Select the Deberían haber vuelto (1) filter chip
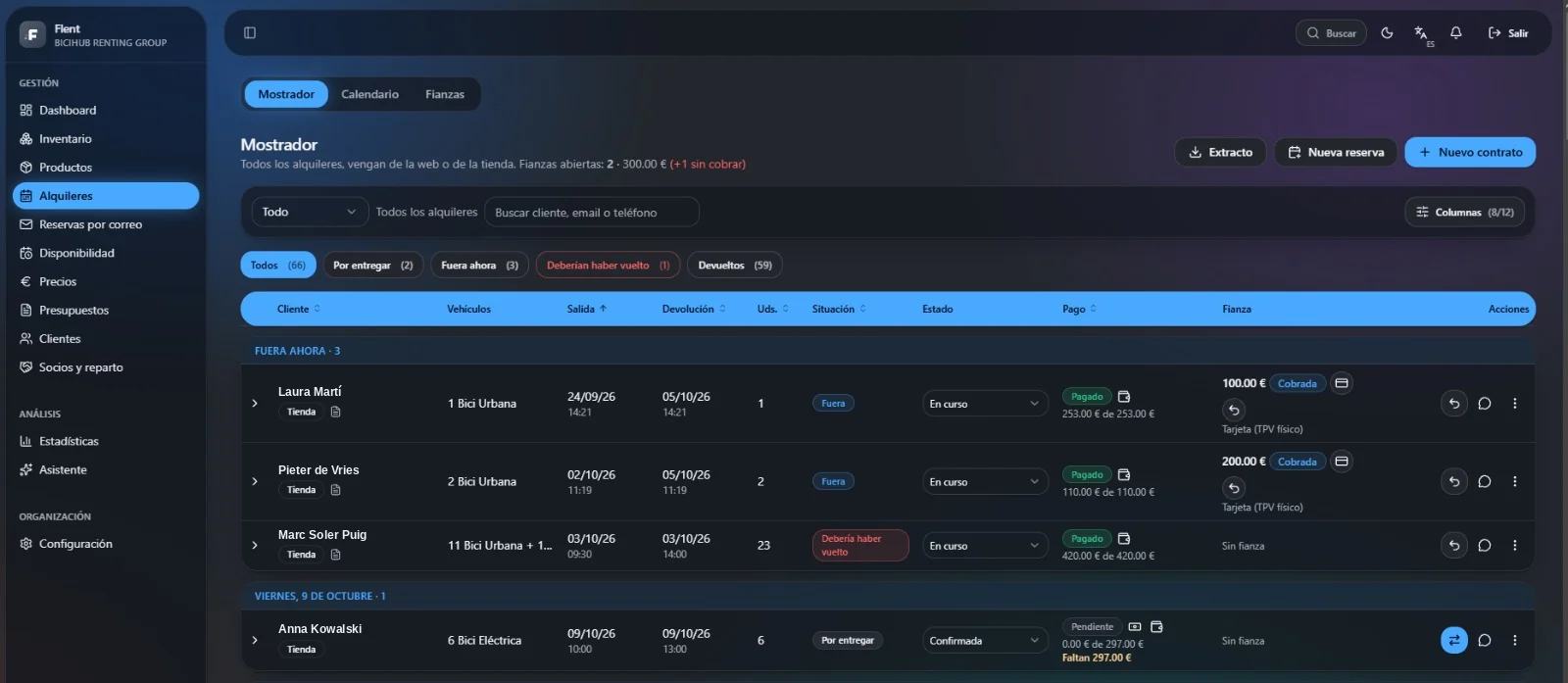This screenshot has height=683, width=1568. pyautogui.click(x=608, y=266)
